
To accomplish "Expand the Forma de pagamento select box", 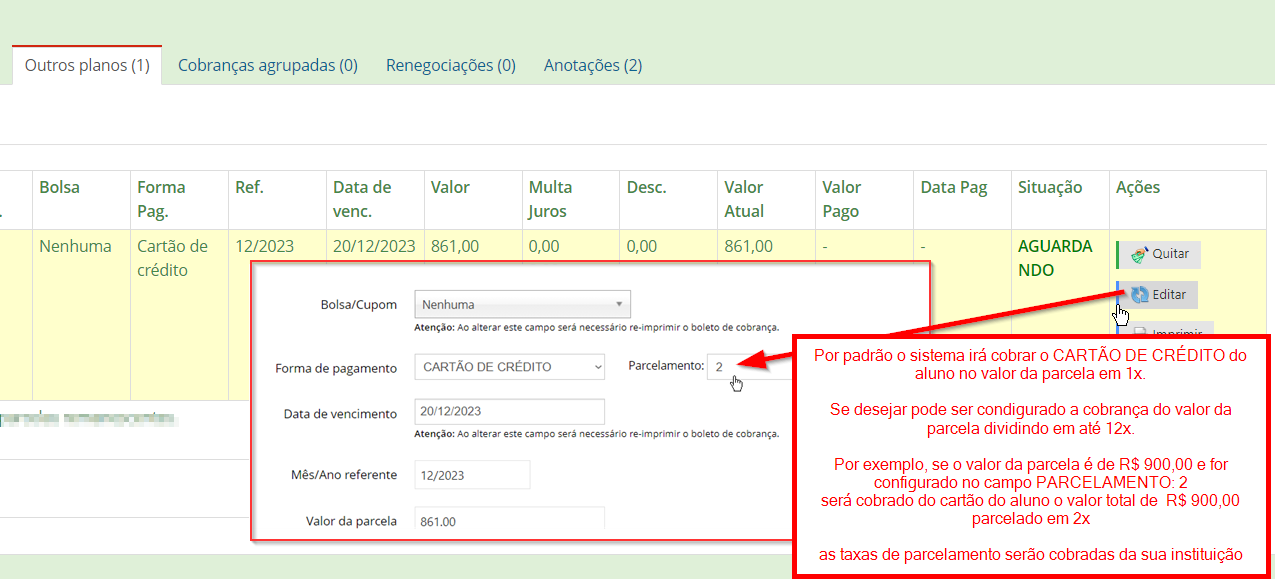I will point(509,367).
